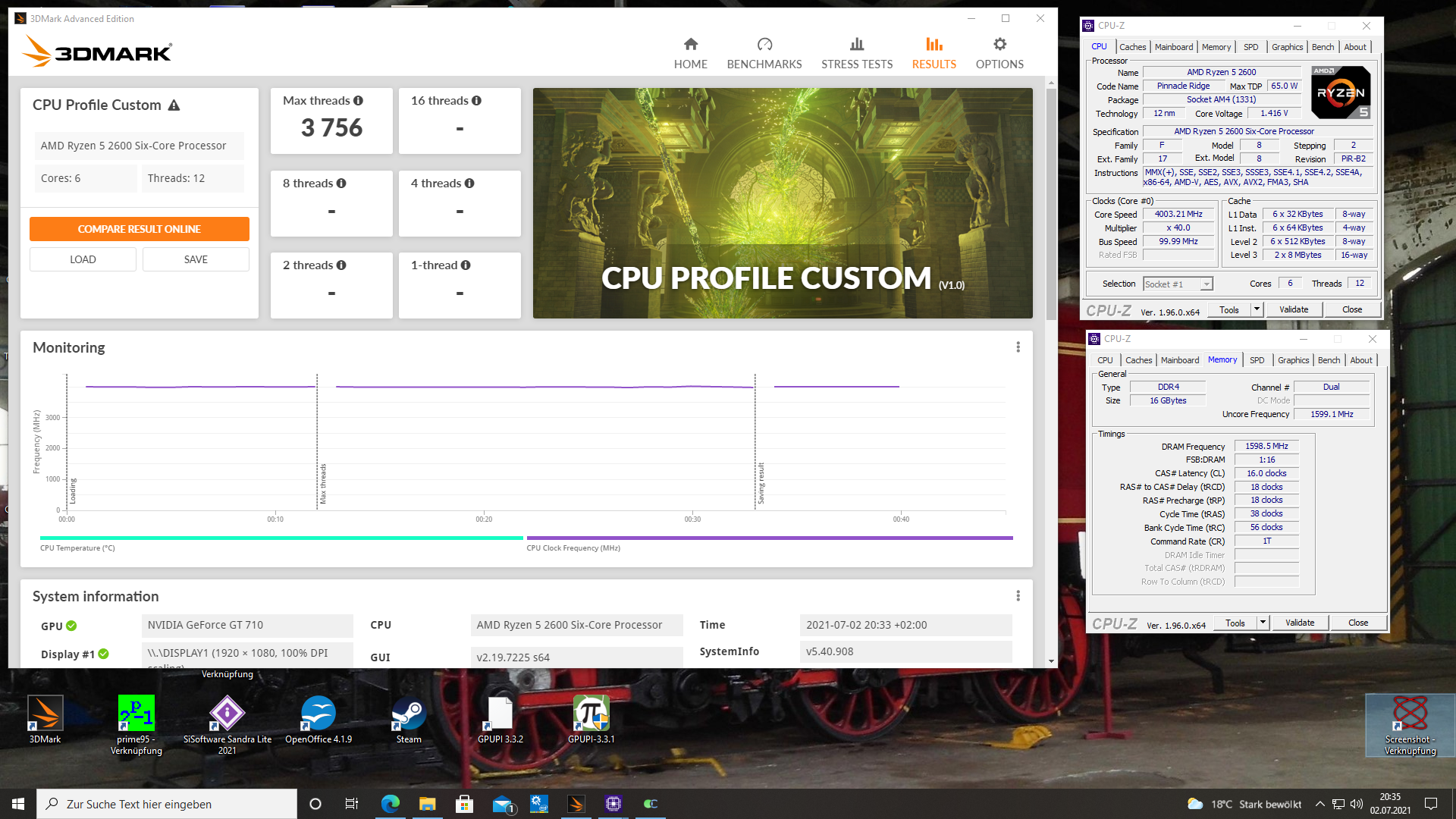The height and width of the screenshot is (819, 1456).
Task: Click Validate in bottom CPU-Z window
Action: click(x=1300, y=623)
